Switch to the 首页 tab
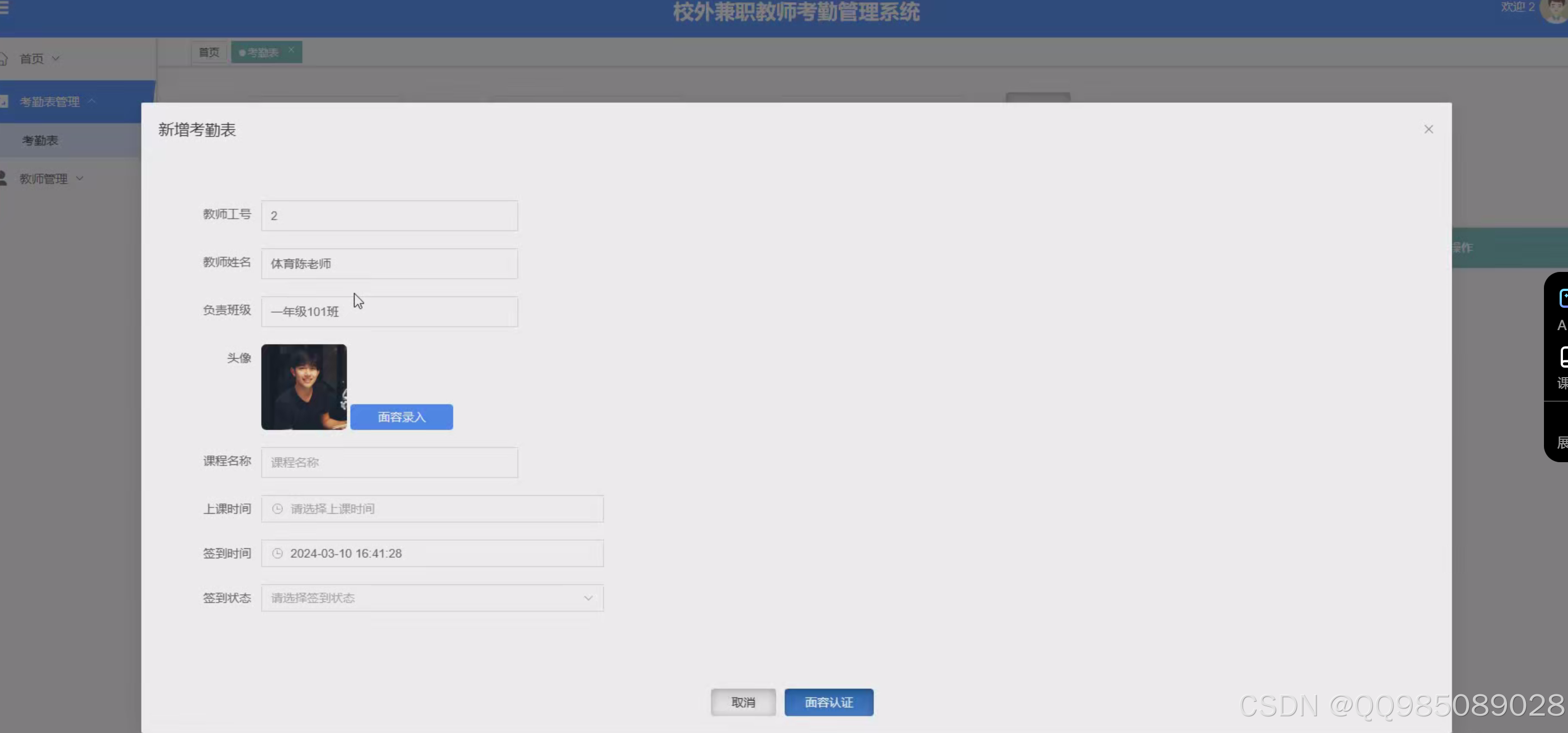Screen dimensions: 1568x733 [x=208, y=52]
